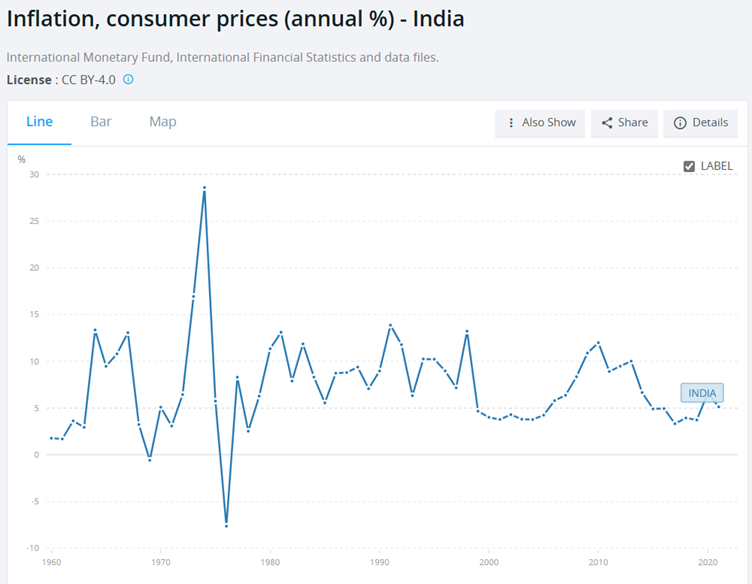Click the info icon in Details button
Image resolution: width=752 pixels, height=584 pixels.
680,123
